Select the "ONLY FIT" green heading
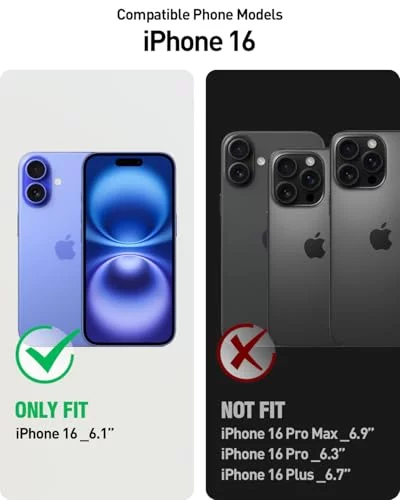 [51, 410]
